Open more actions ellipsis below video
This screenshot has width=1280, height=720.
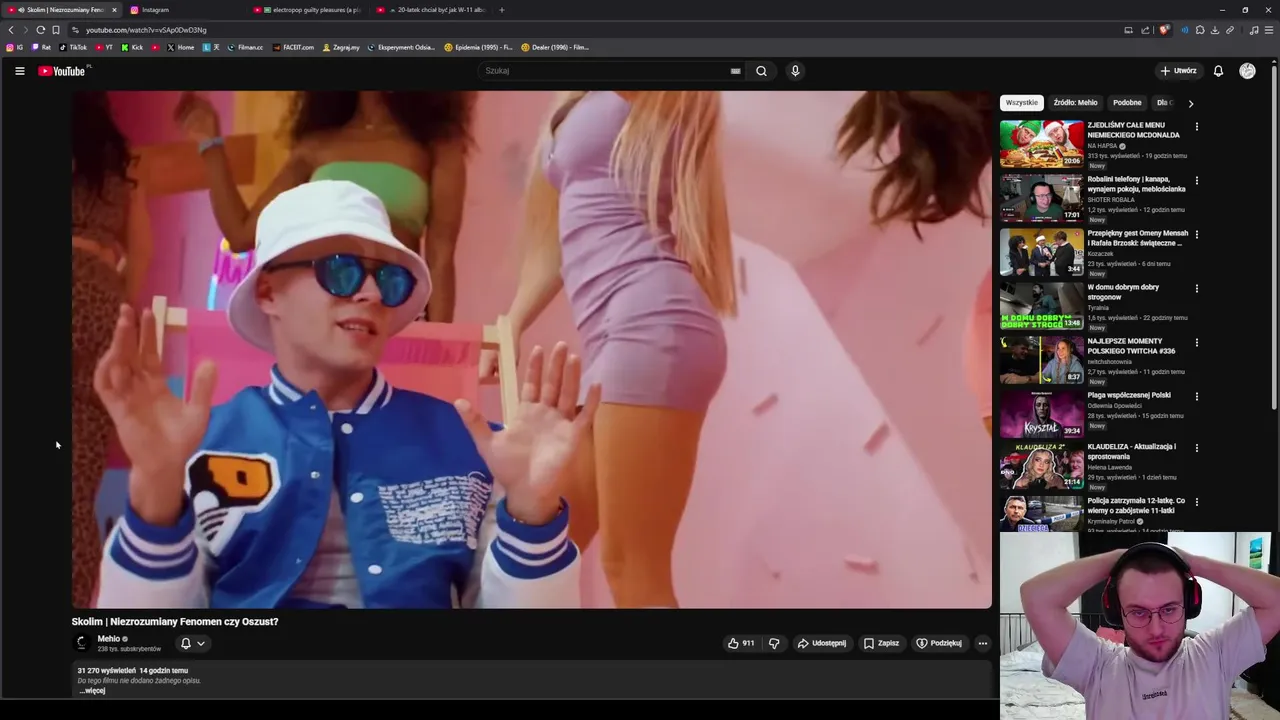click(x=983, y=643)
